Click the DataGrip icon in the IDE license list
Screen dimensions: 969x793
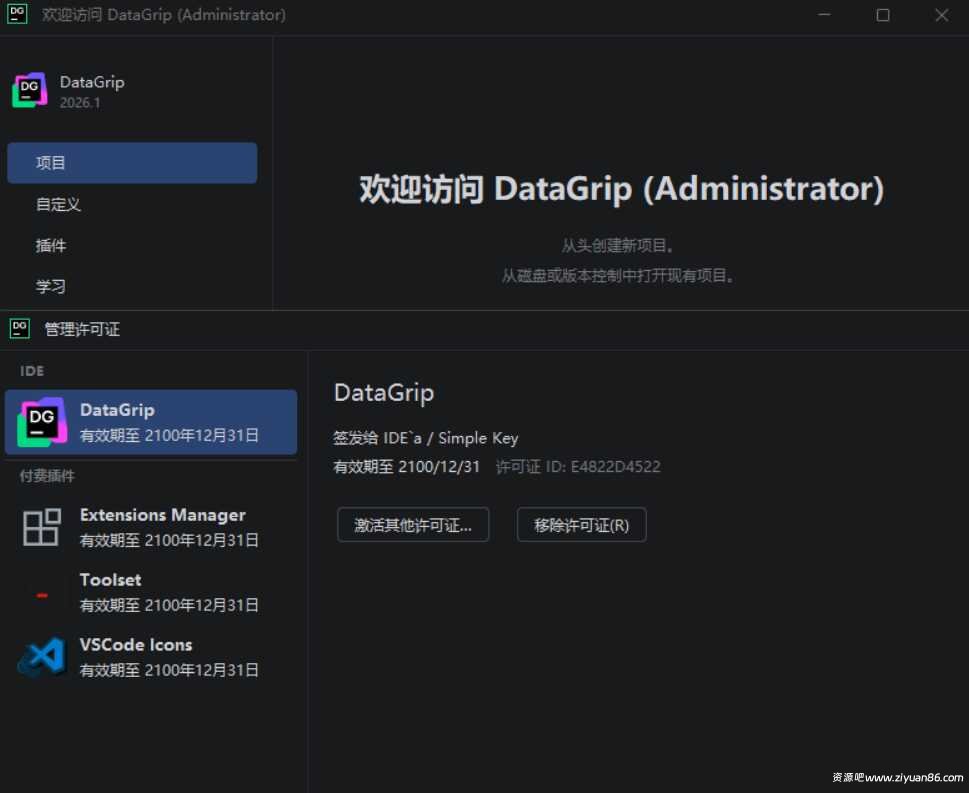pos(42,422)
